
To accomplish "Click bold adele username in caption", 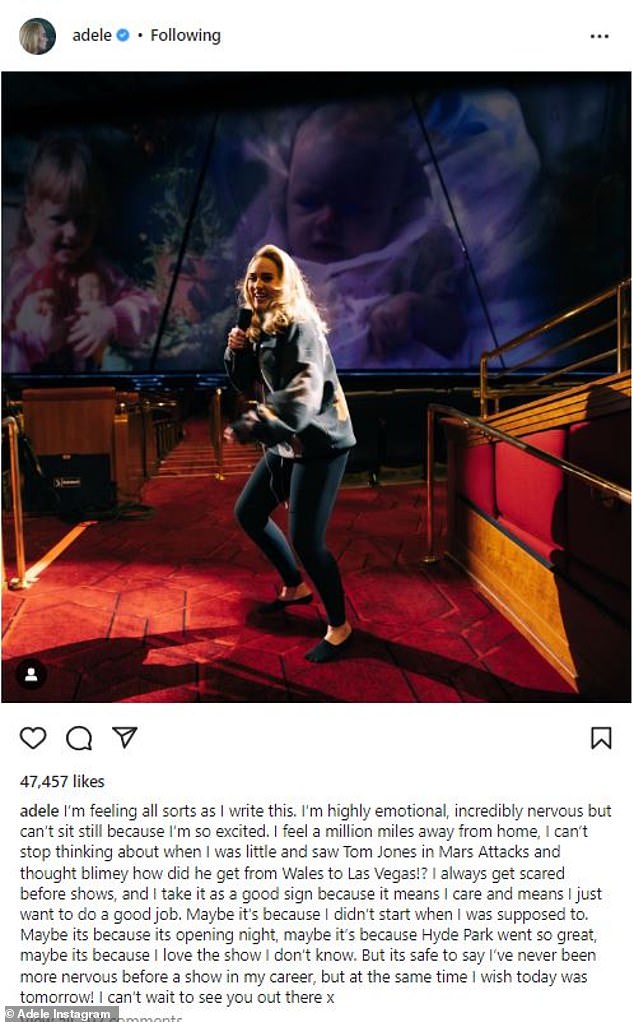I will [39, 809].
